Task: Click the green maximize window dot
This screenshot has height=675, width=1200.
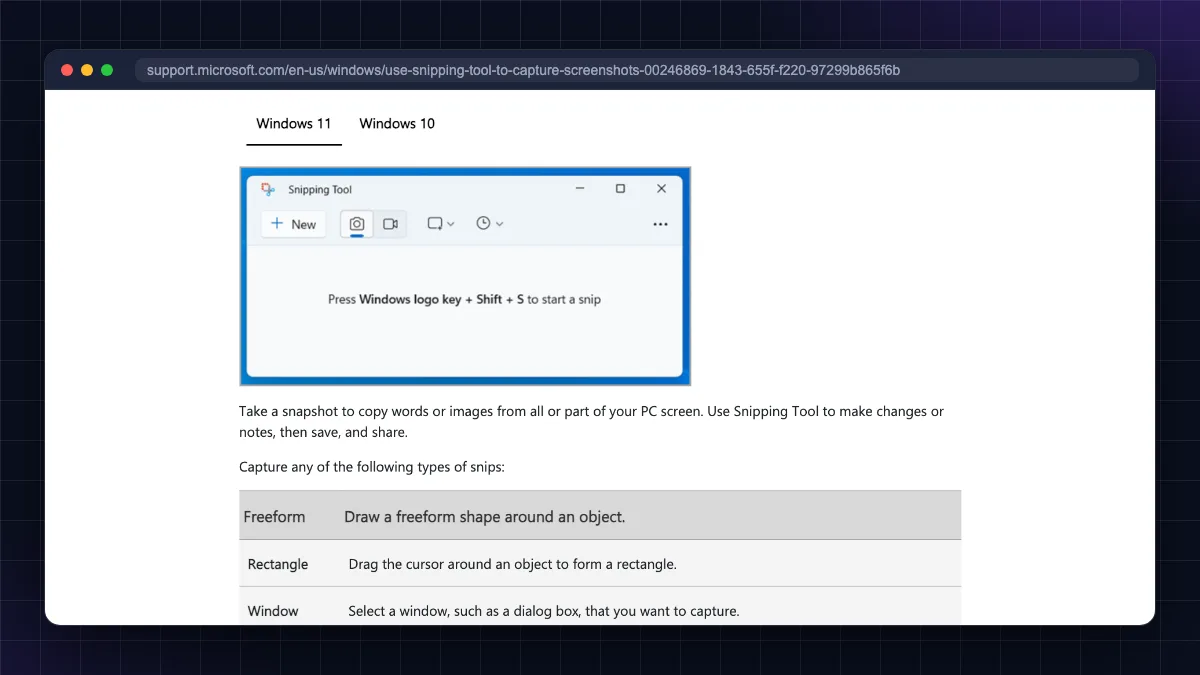Action: point(107,70)
